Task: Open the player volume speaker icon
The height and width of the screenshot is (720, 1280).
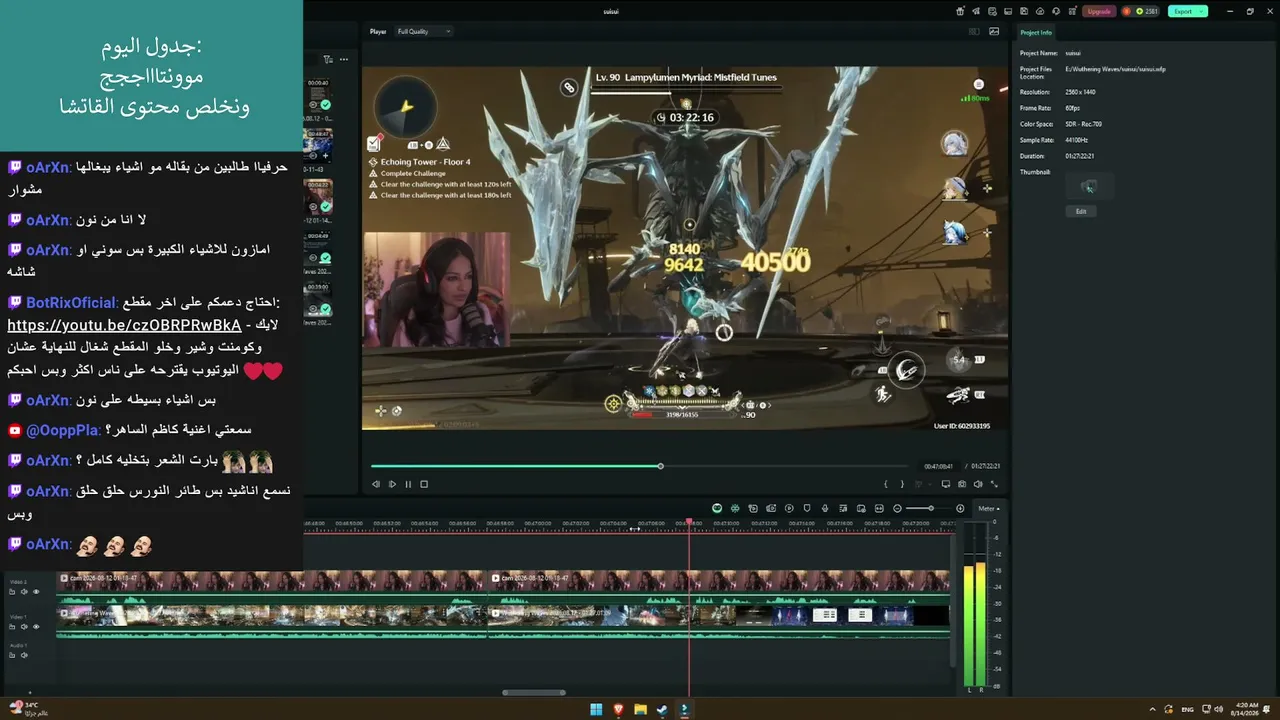Action: (978, 484)
